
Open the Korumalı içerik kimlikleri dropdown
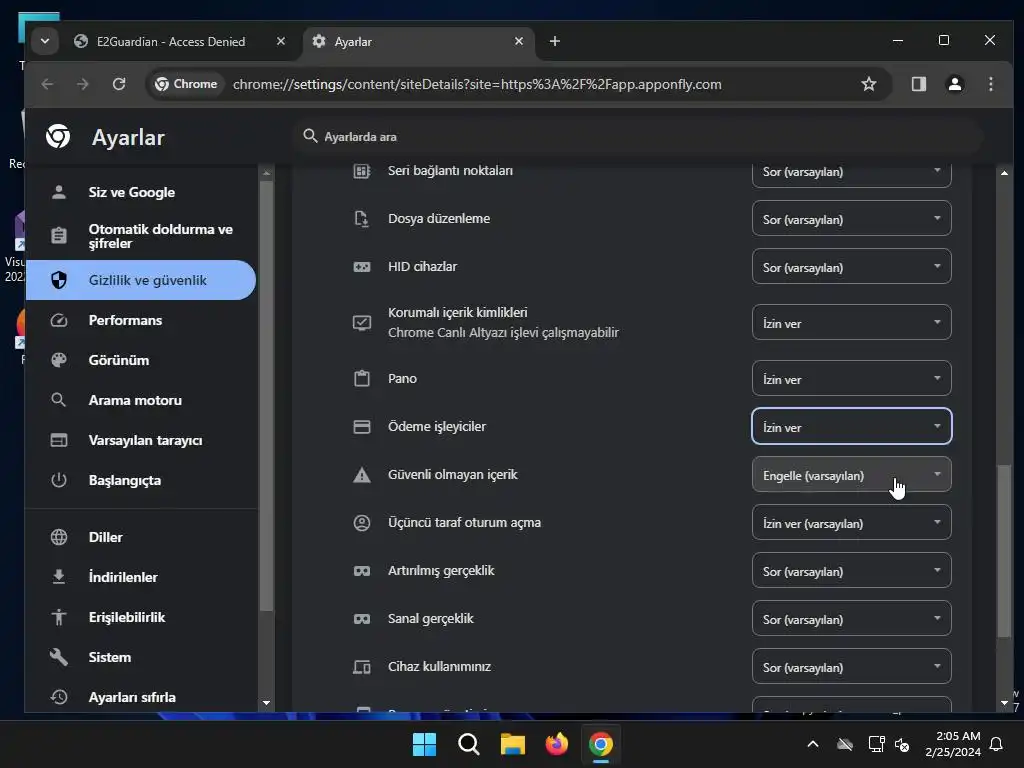pos(852,323)
